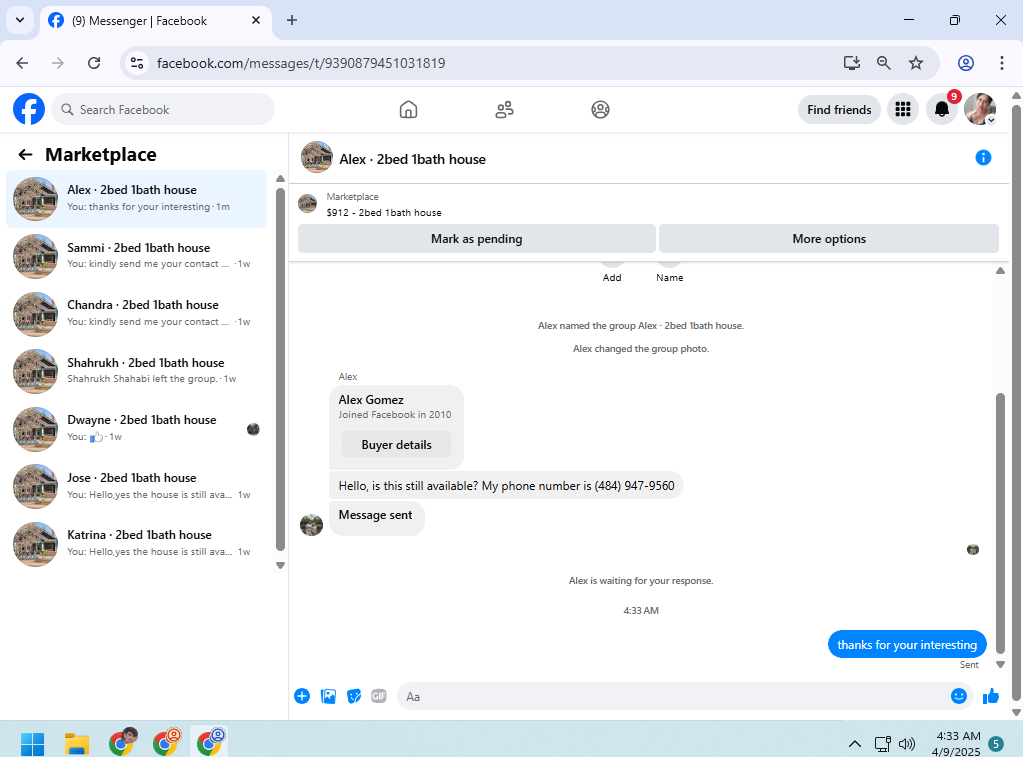Open the taskbar clock and date
Viewport: 1023px width, 757px height.
click(957, 743)
